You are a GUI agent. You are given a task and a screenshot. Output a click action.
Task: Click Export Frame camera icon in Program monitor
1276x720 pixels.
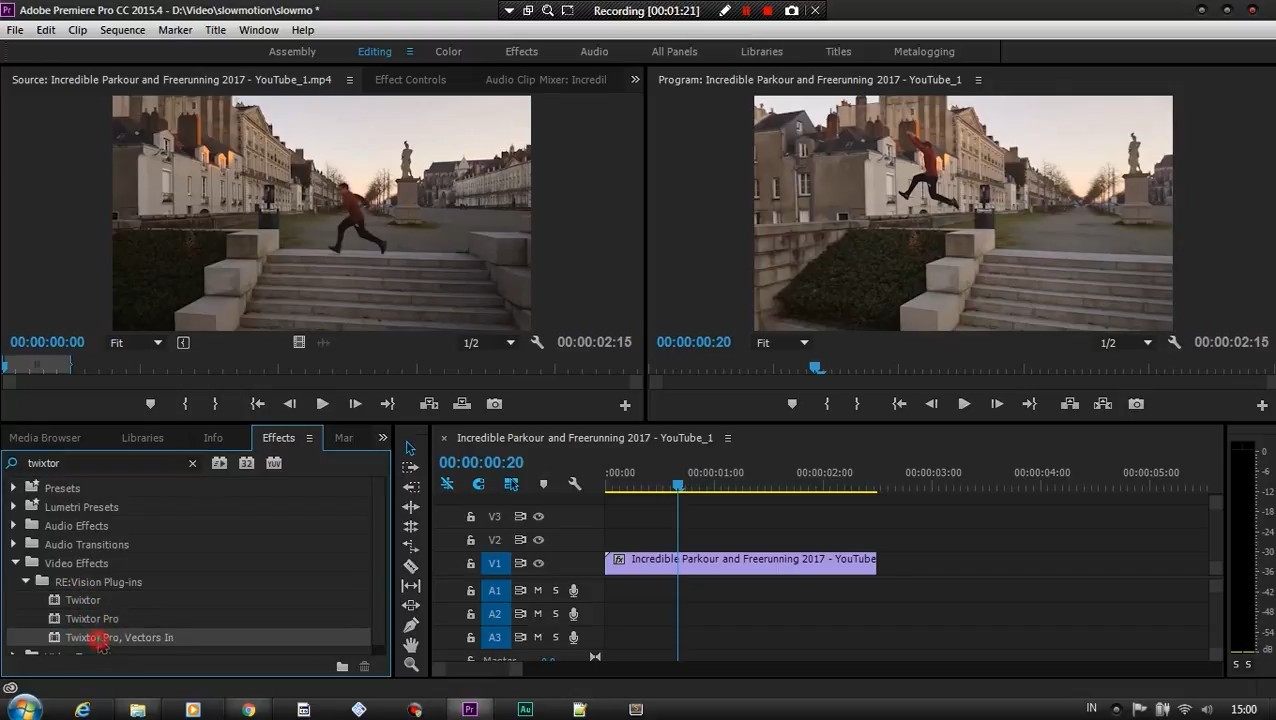tap(1136, 404)
